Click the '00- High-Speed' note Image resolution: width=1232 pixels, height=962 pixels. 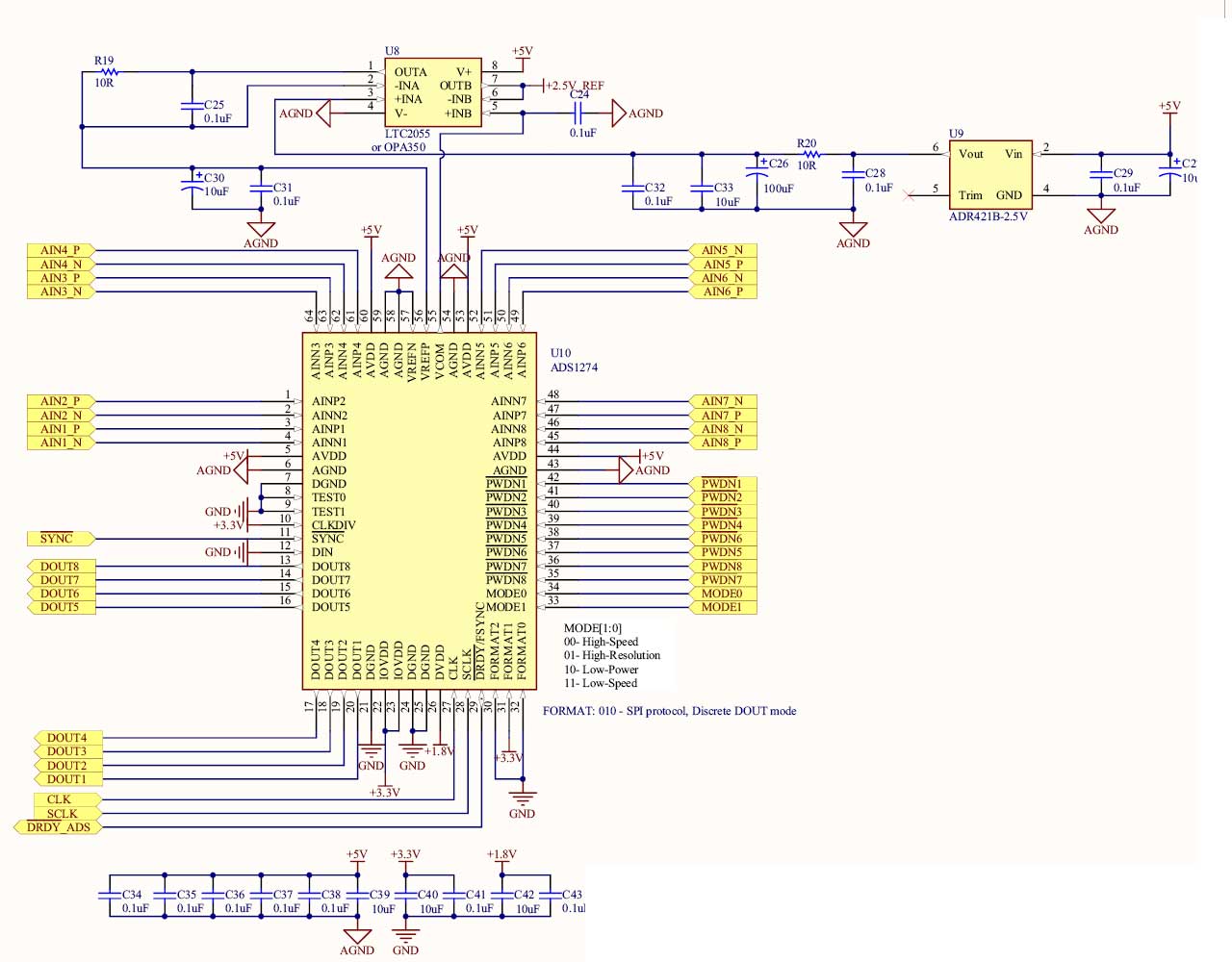[601, 642]
